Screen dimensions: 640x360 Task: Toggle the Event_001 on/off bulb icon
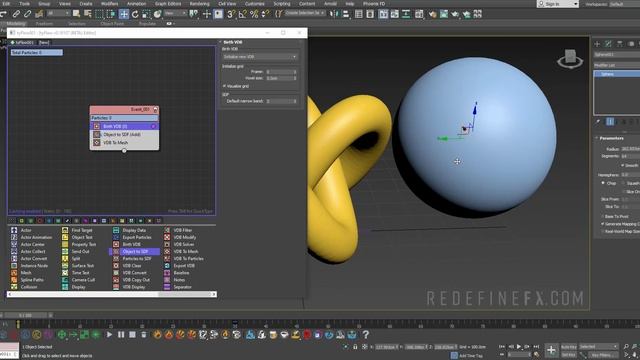coord(155,109)
